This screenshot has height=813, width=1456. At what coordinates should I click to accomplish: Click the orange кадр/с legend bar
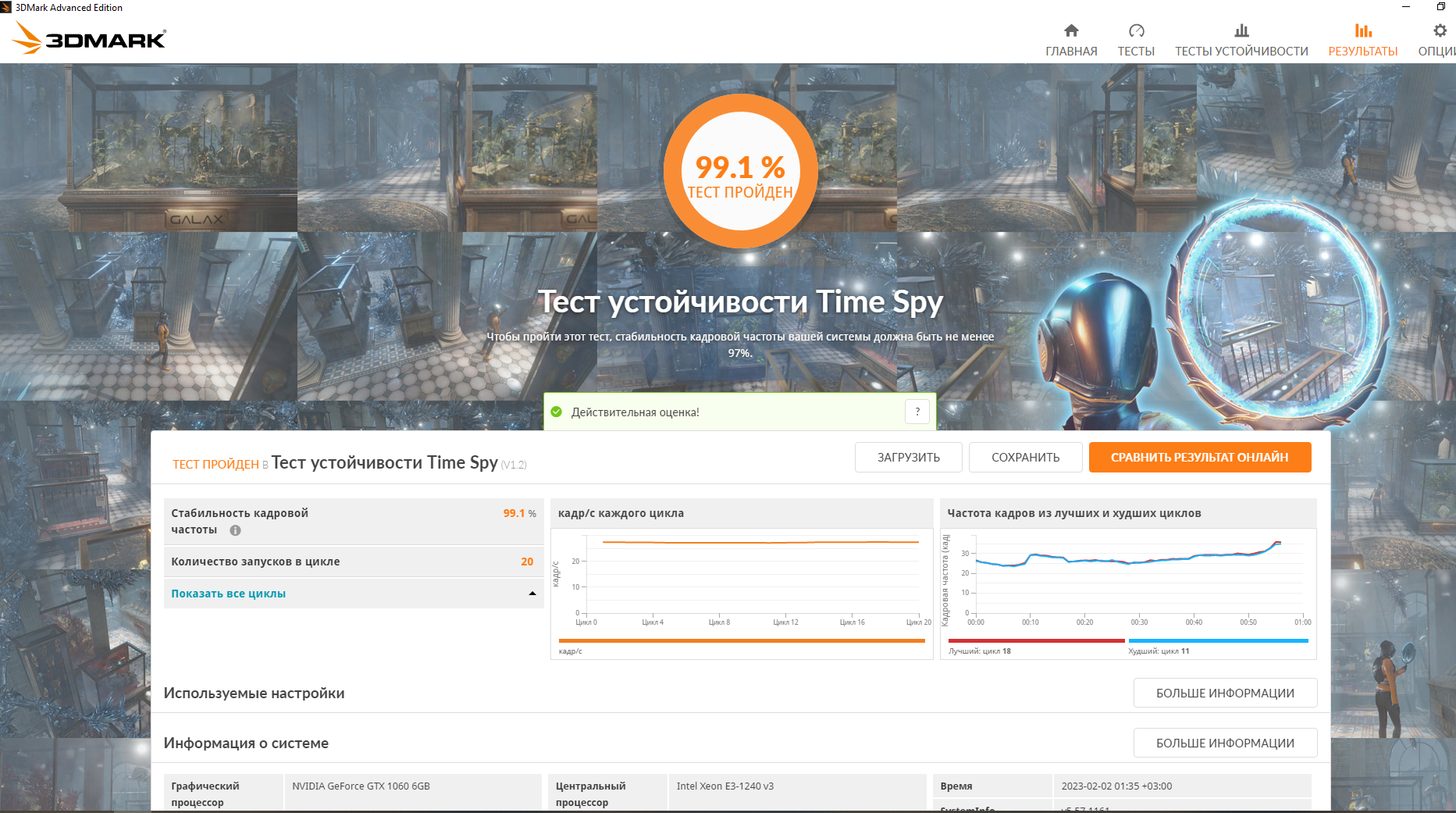click(742, 641)
